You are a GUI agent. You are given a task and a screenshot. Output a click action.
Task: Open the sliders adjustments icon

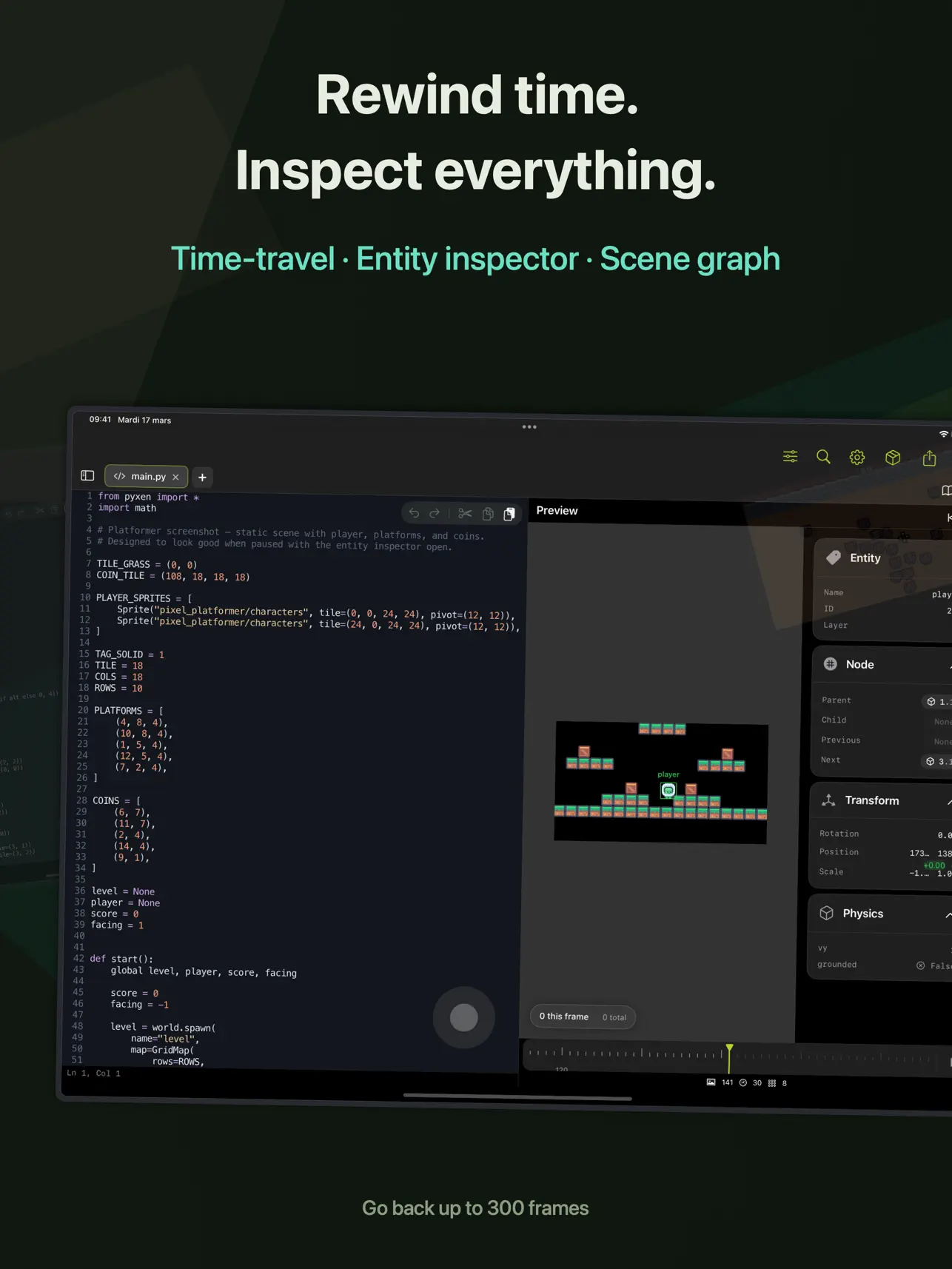(791, 457)
